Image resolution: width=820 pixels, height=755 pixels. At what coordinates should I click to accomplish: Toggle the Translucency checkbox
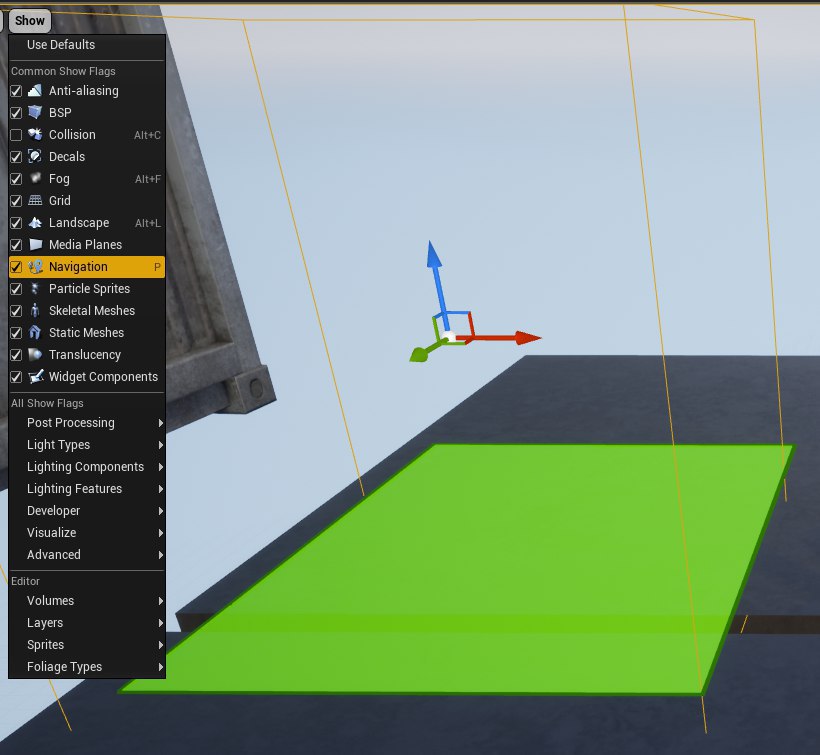coord(16,354)
